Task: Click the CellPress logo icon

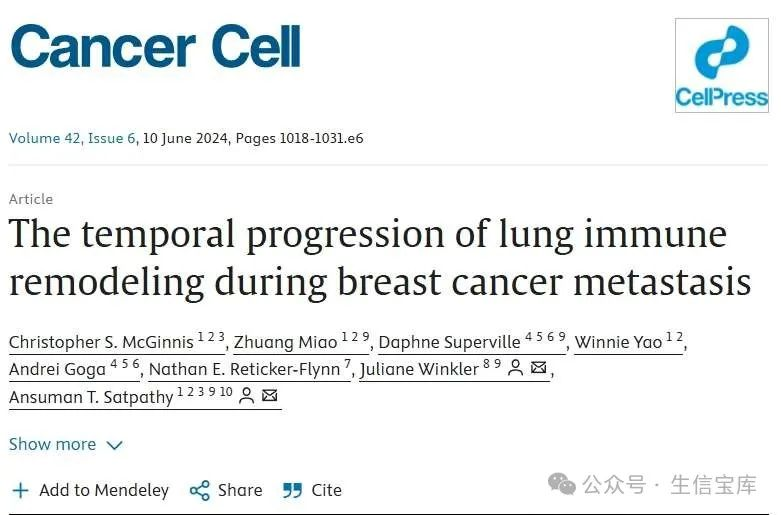Action: [722, 65]
